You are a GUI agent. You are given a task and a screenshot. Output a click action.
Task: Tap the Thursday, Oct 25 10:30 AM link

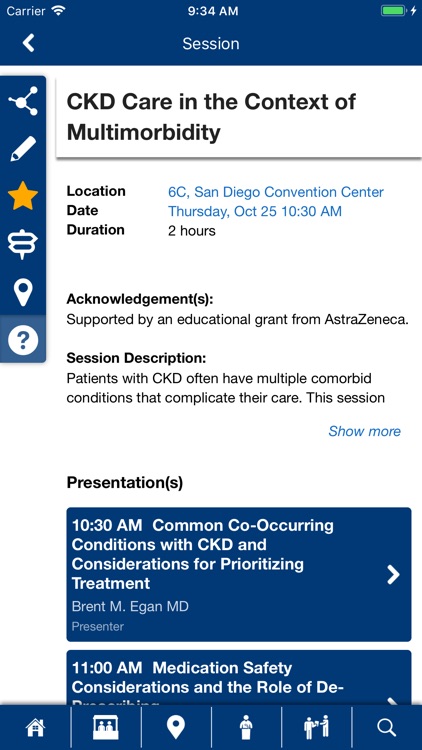click(x=255, y=211)
